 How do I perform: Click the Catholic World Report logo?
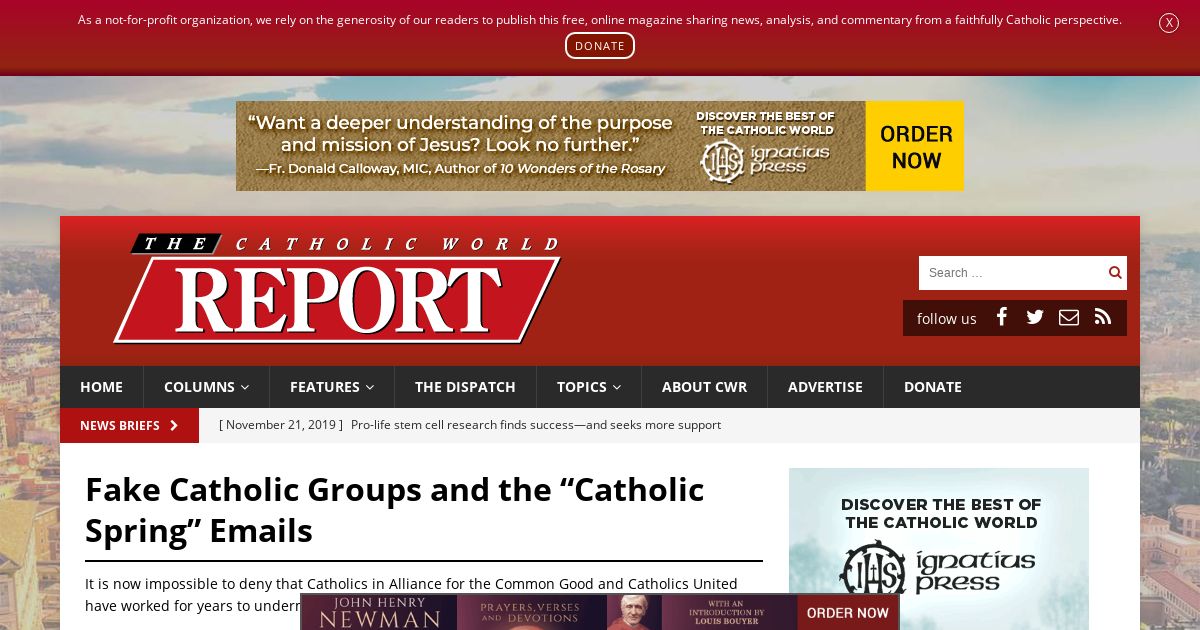[x=337, y=289]
